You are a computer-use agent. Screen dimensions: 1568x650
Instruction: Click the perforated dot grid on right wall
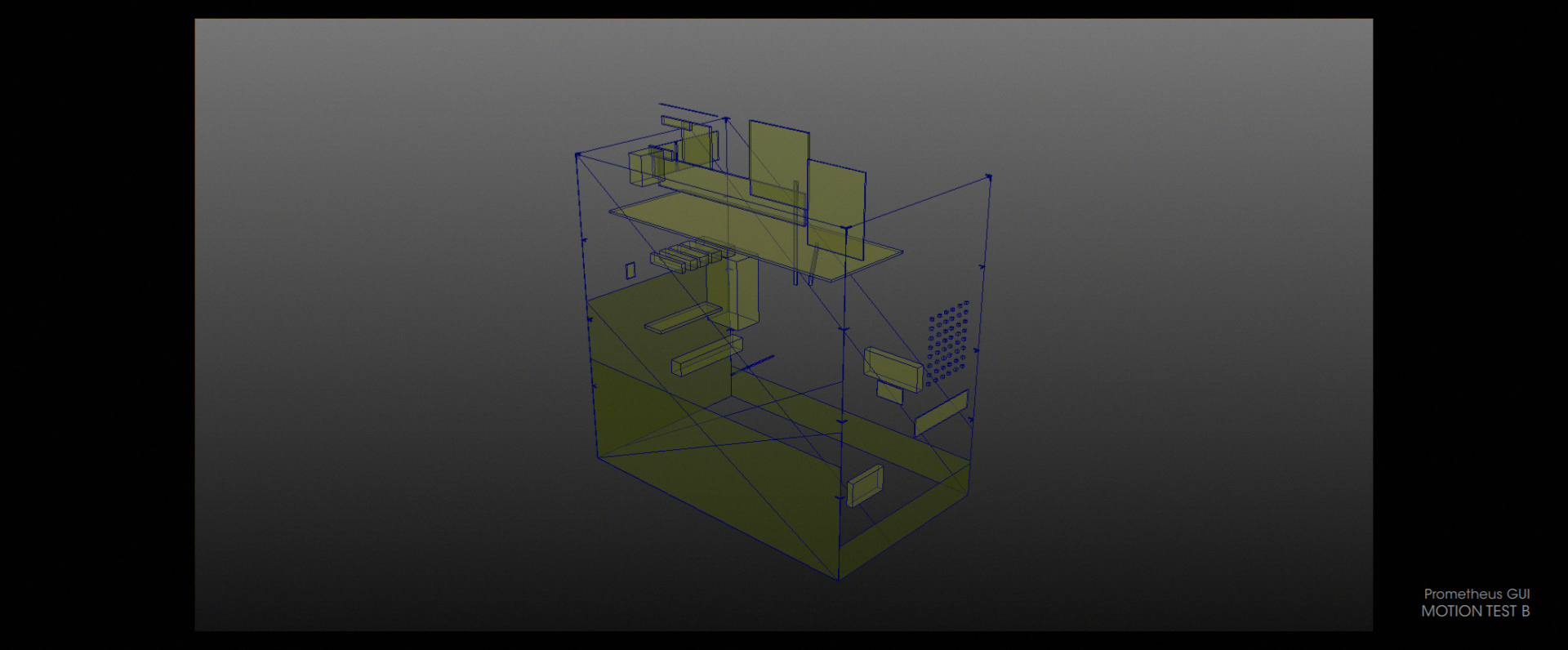(x=947, y=343)
